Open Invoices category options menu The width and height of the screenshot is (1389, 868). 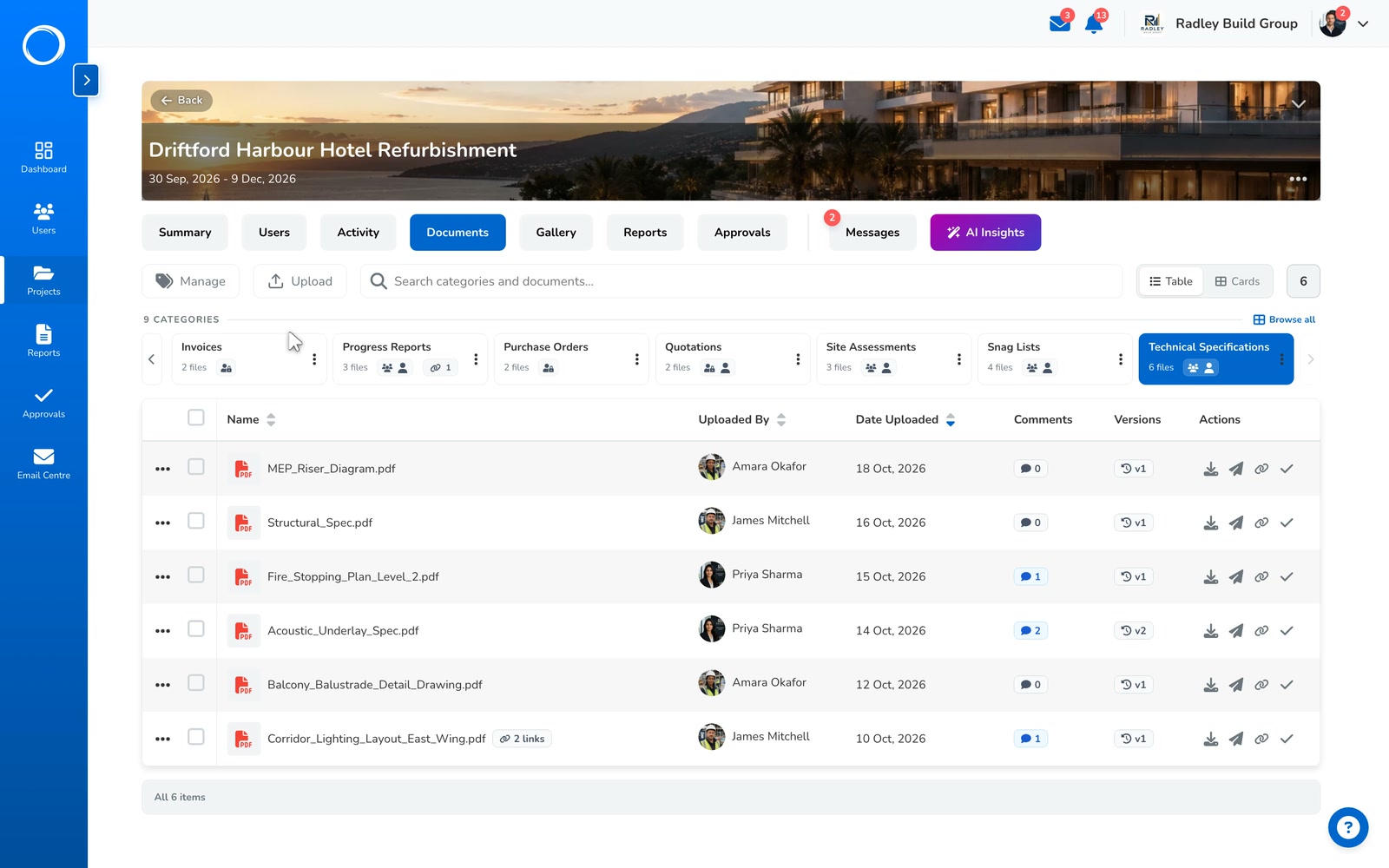(x=314, y=359)
